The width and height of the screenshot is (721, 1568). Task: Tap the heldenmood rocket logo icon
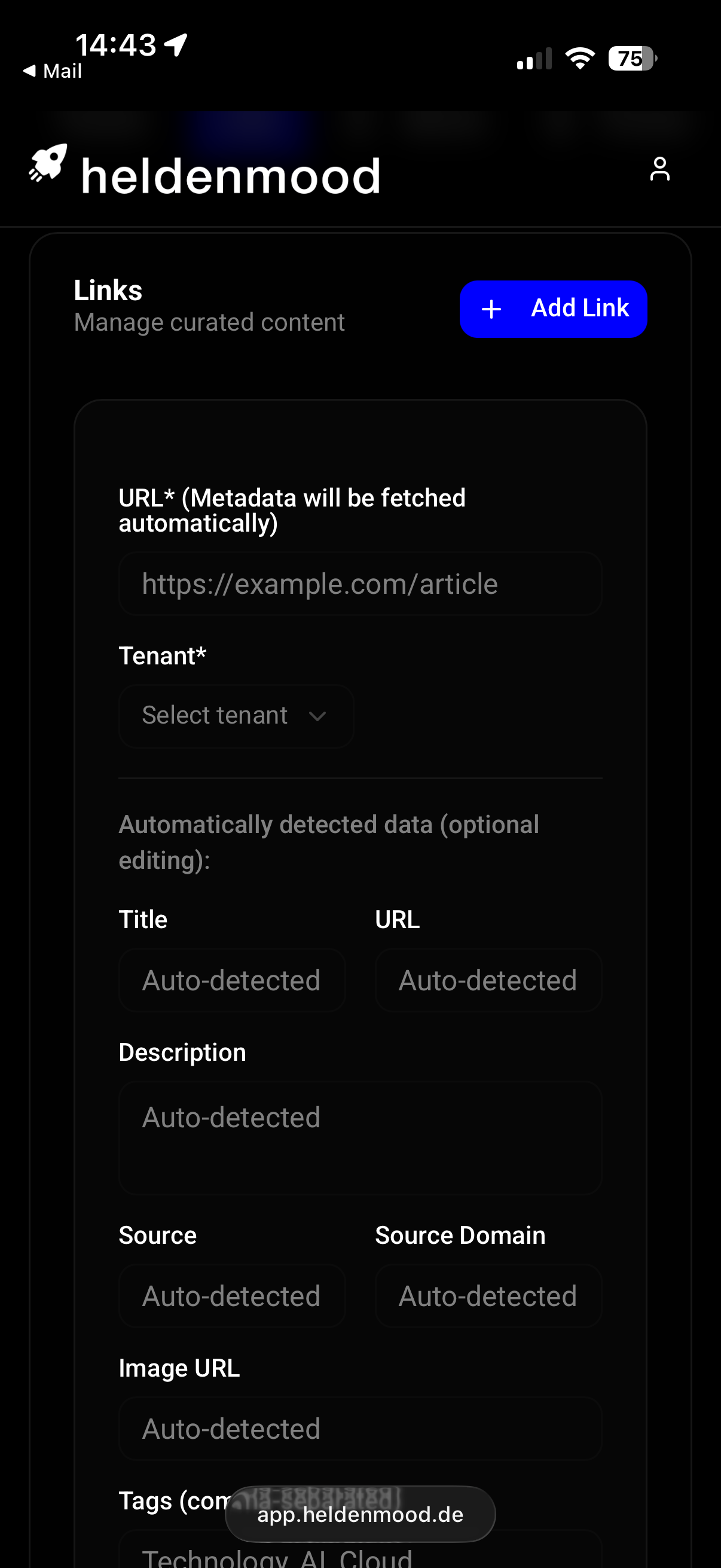pyautogui.click(x=48, y=163)
